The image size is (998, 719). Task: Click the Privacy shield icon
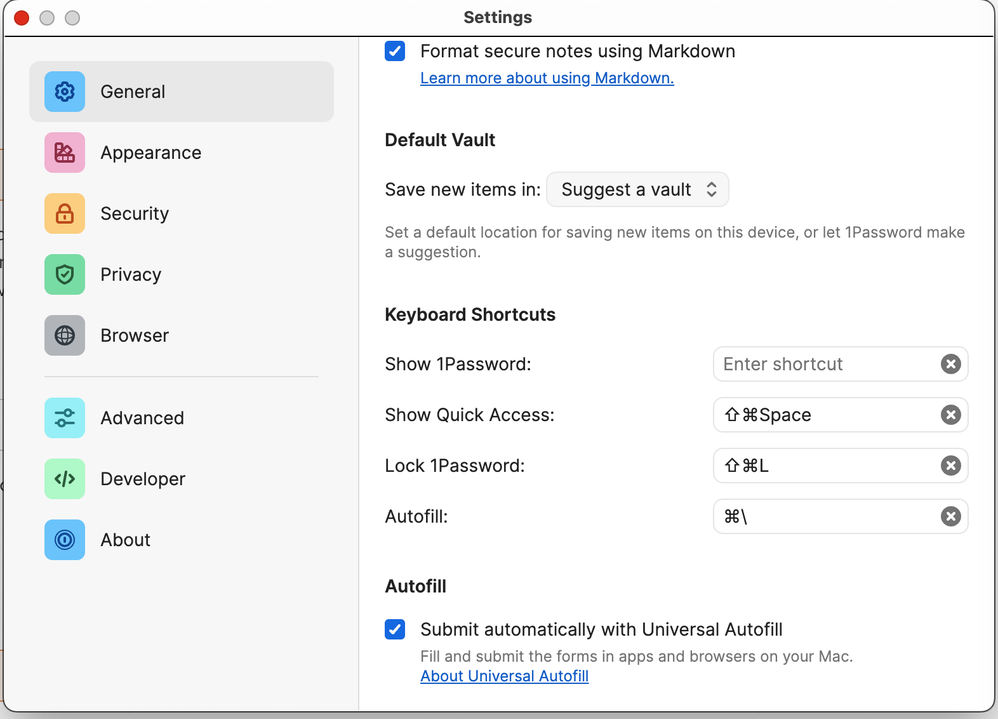pyautogui.click(x=65, y=275)
